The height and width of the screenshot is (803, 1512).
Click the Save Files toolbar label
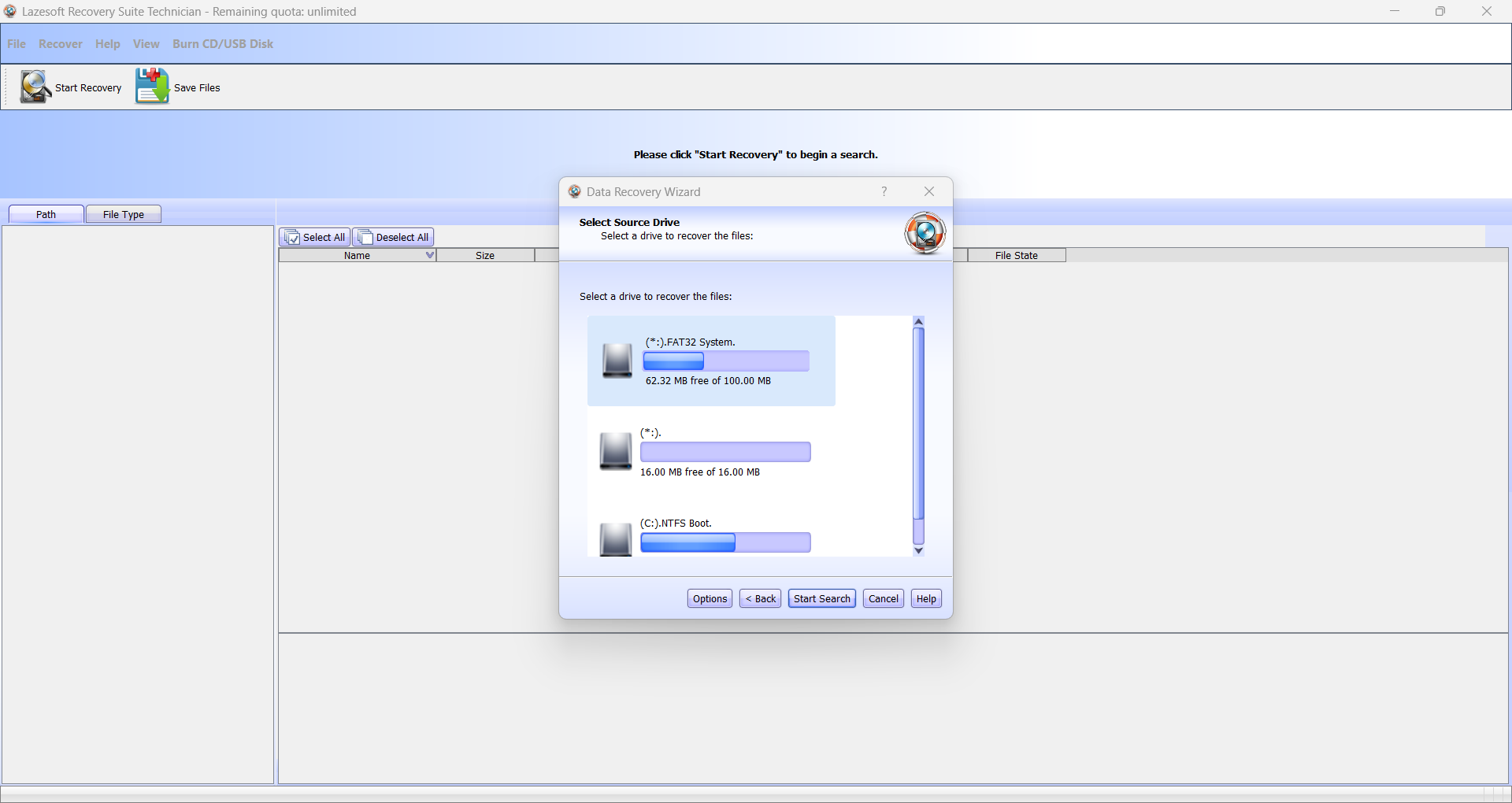click(x=197, y=87)
